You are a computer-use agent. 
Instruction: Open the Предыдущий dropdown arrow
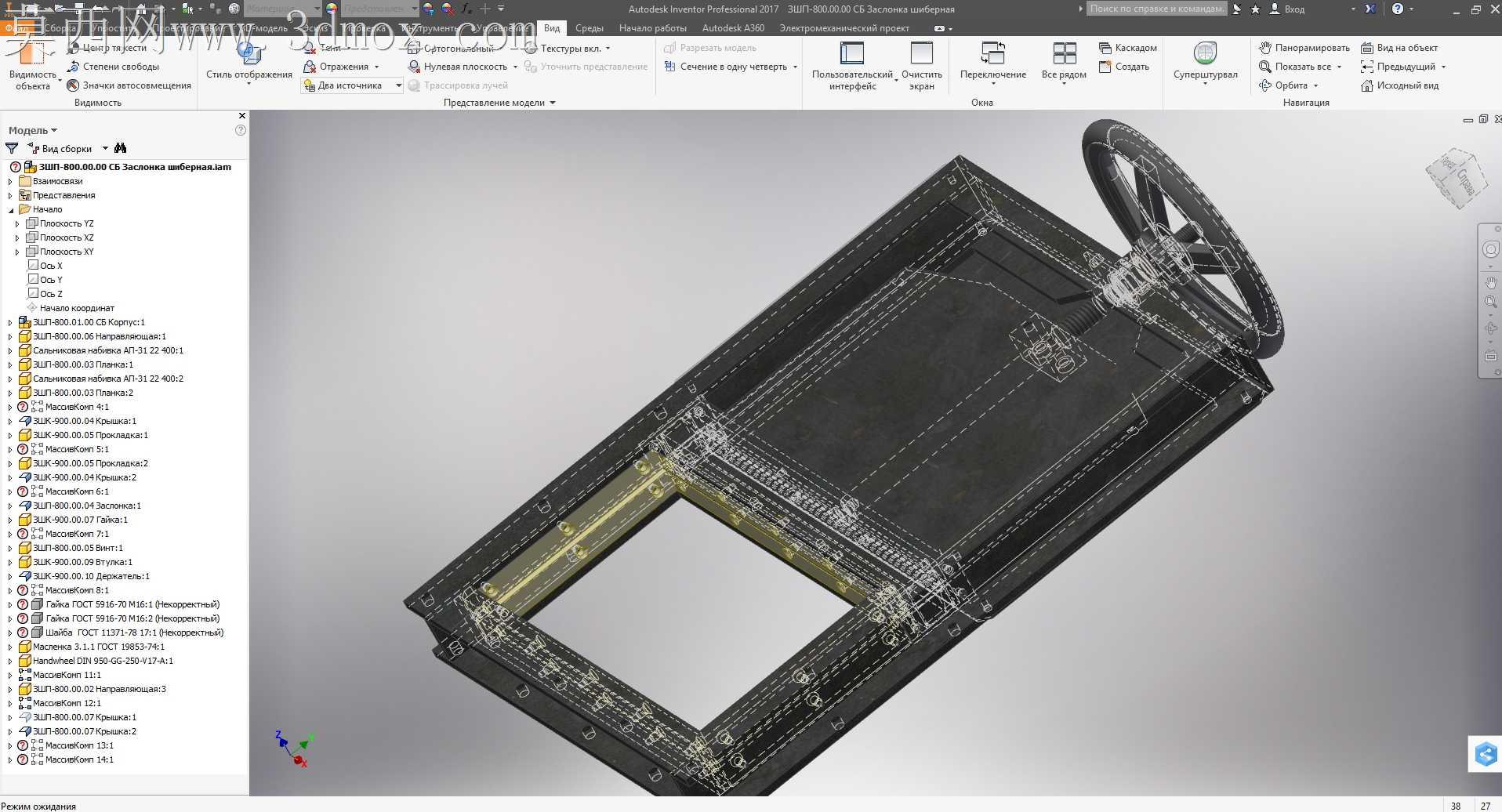[1443, 67]
